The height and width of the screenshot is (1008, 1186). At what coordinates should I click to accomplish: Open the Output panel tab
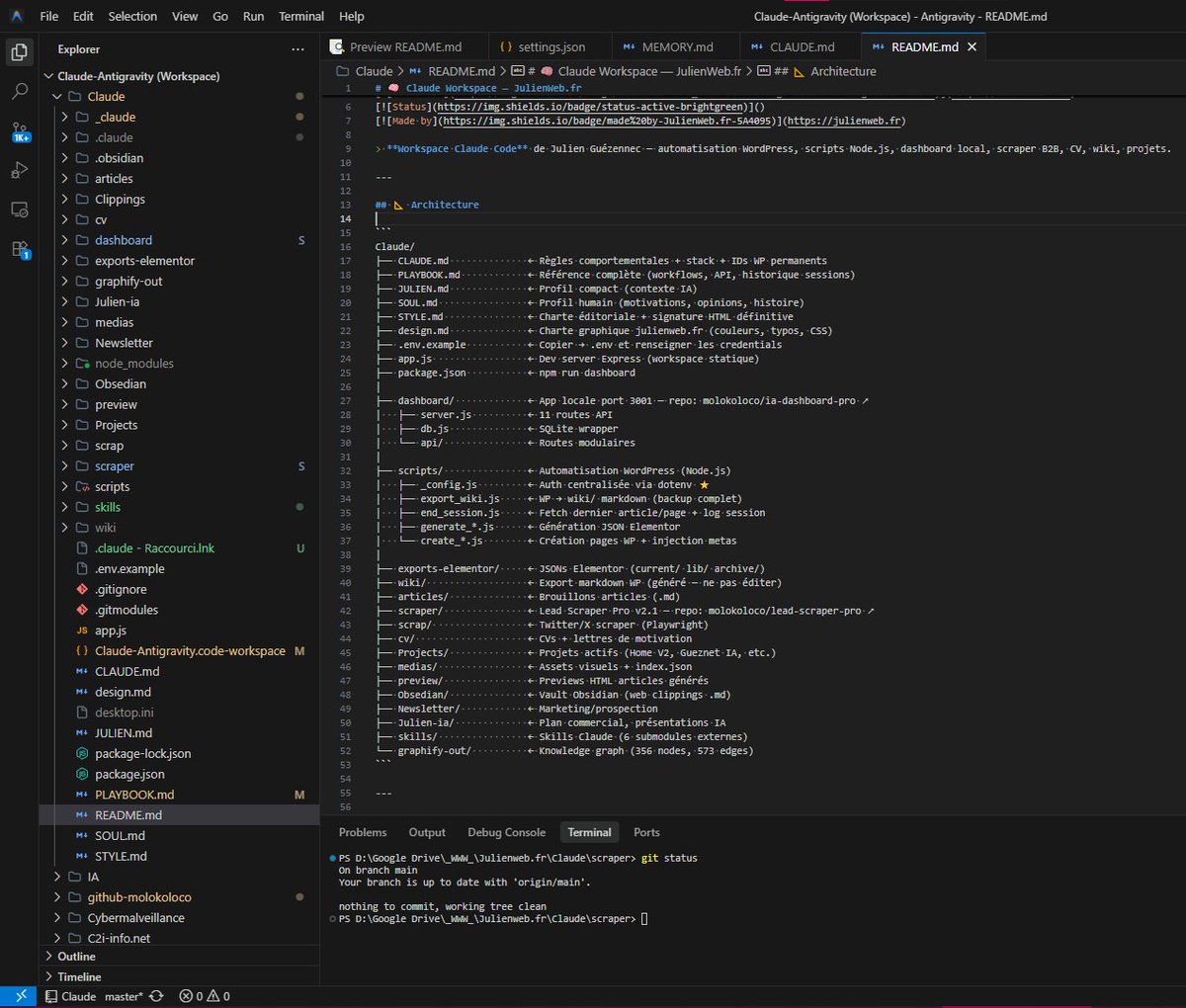[x=427, y=832]
